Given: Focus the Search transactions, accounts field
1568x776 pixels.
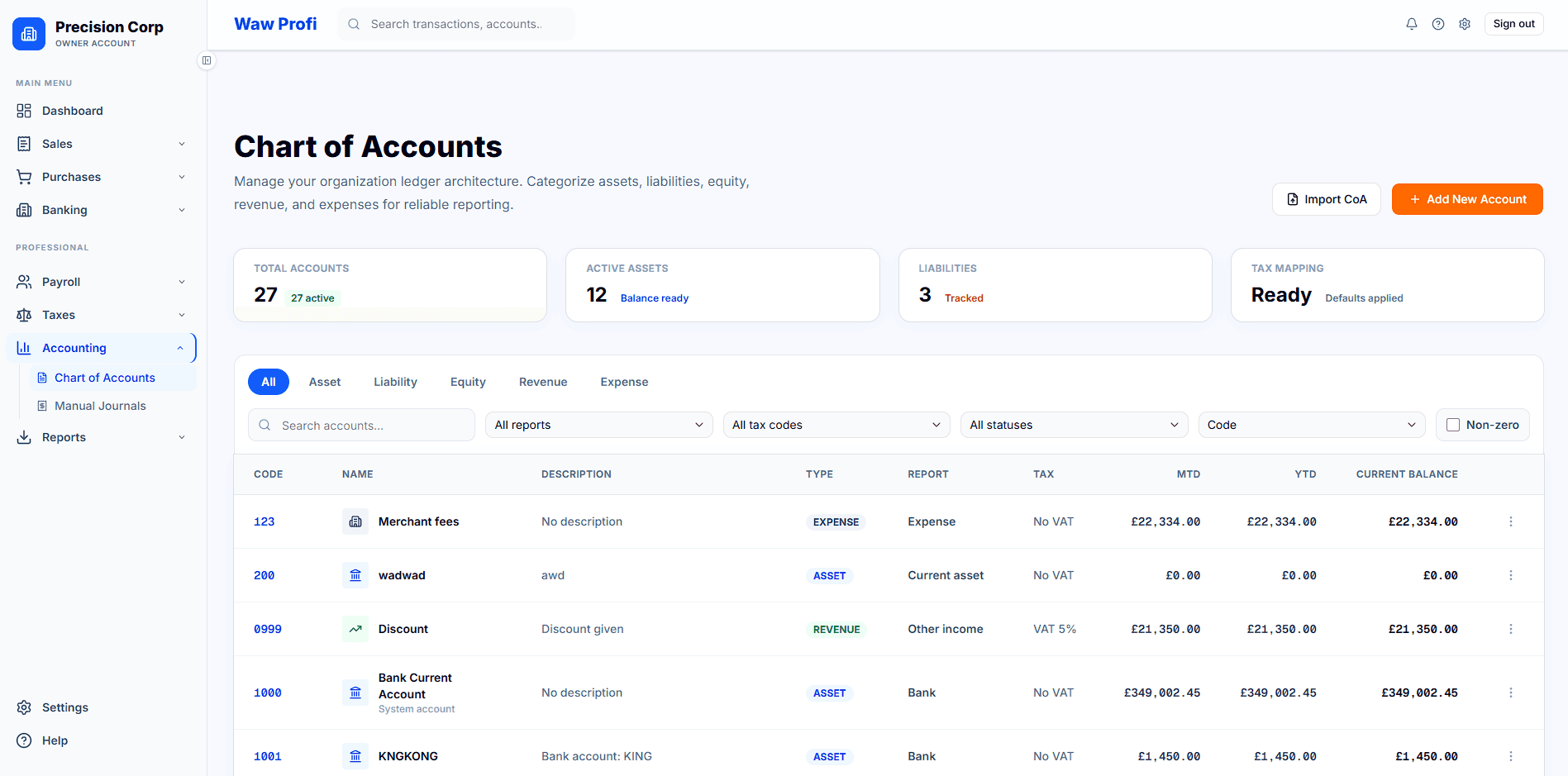Looking at the screenshot, I should pyautogui.click(x=456, y=24).
